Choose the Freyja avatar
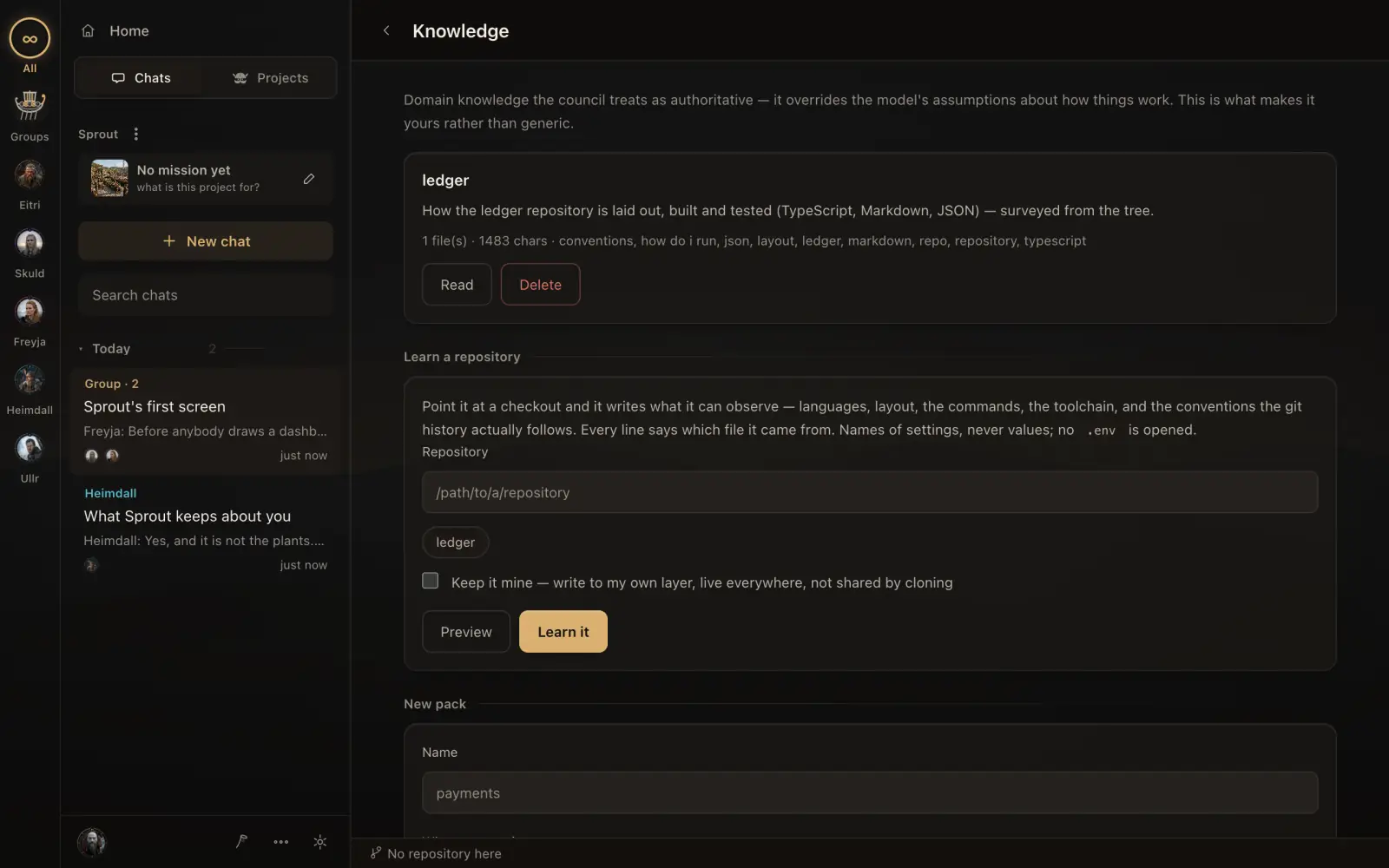This screenshot has height=868, width=1389. [x=30, y=311]
